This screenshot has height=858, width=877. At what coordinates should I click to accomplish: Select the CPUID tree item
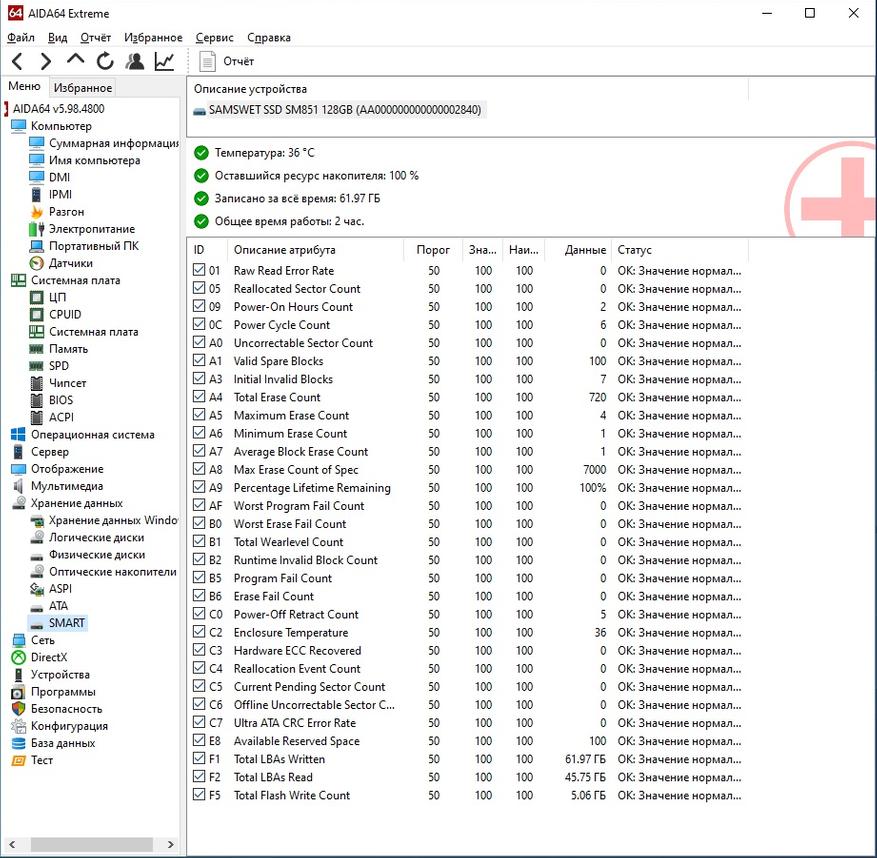(65, 314)
